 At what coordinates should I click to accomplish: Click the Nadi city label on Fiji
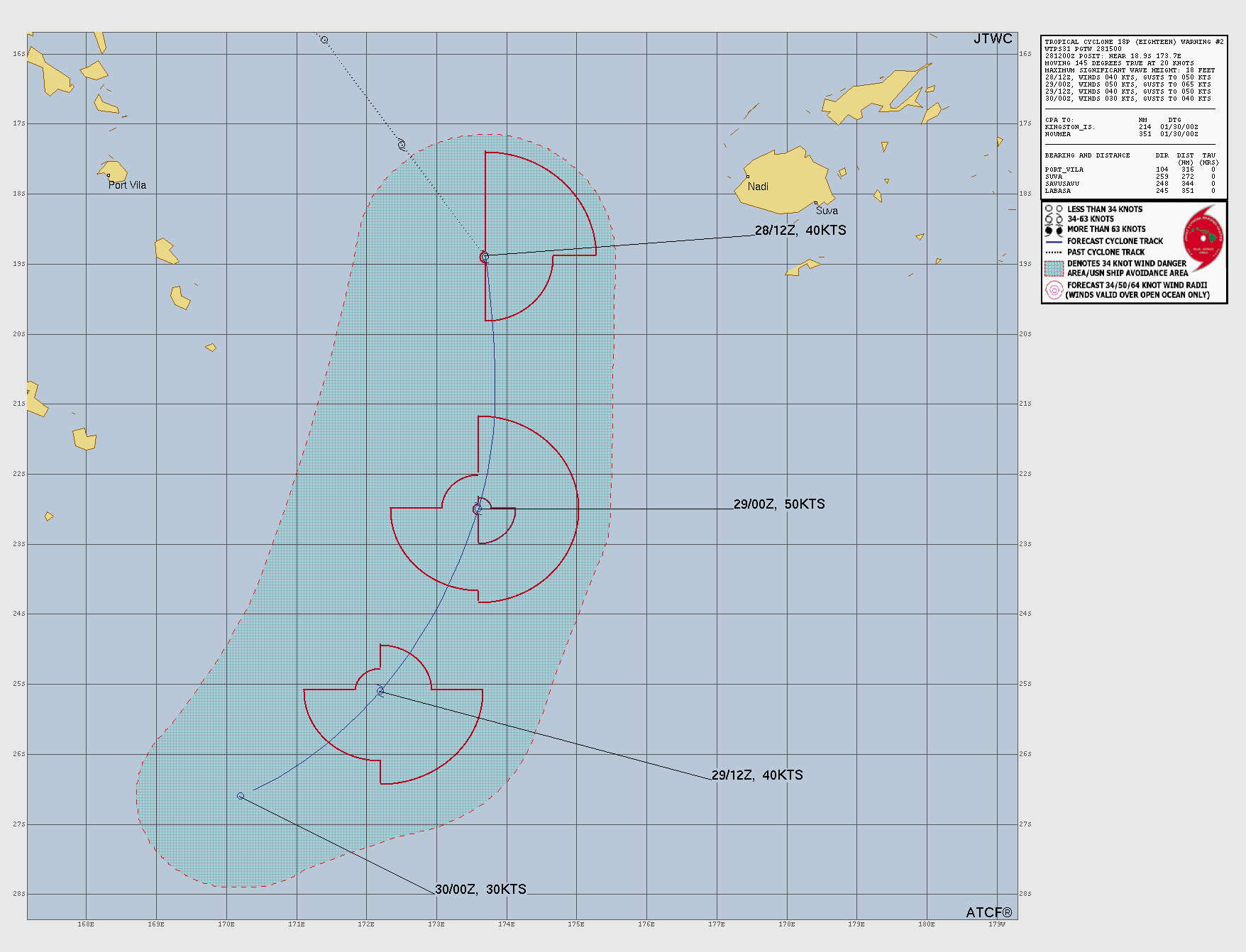click(x=758, y=187)
